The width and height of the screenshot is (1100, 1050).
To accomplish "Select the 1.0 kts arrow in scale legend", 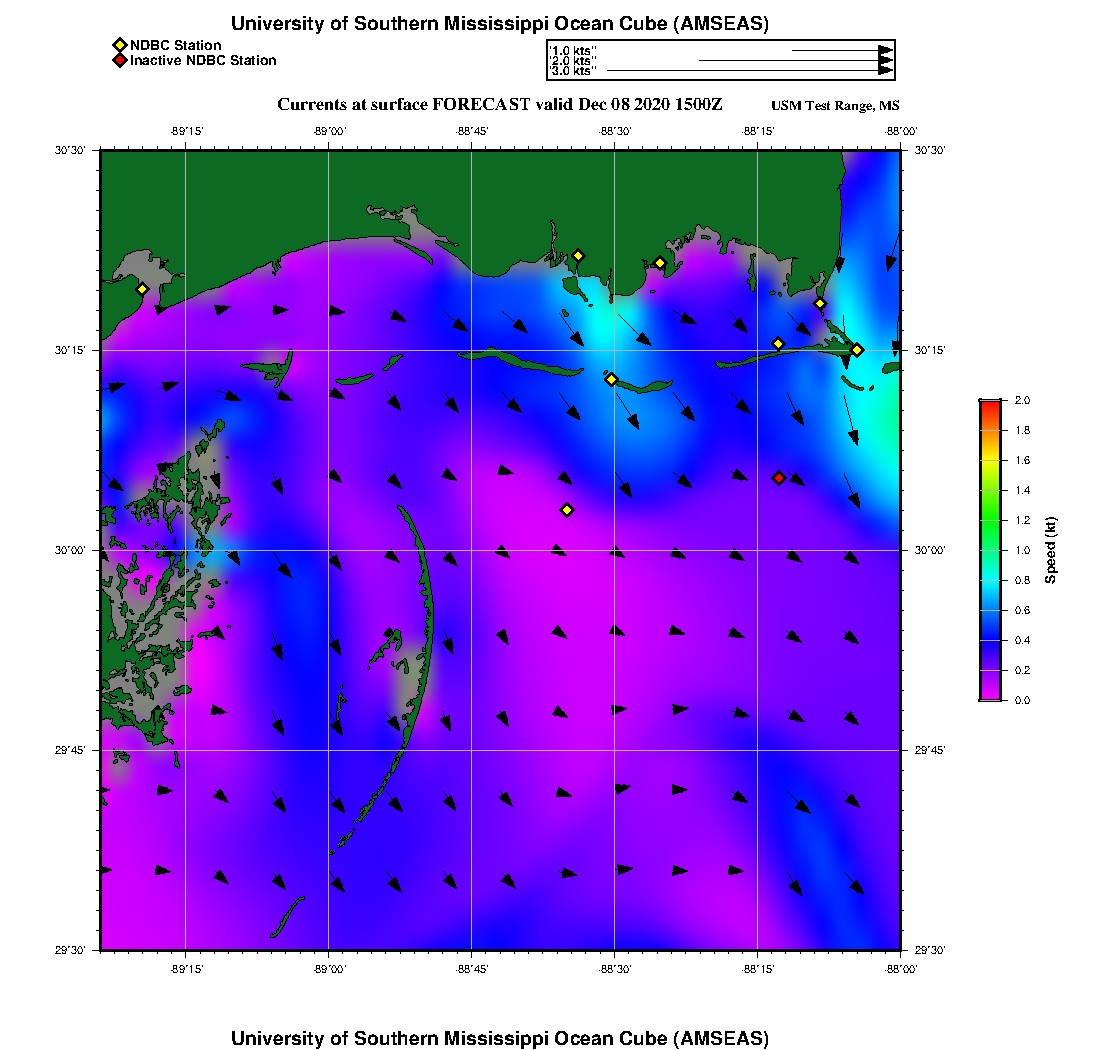I will [x=840, y=49].
